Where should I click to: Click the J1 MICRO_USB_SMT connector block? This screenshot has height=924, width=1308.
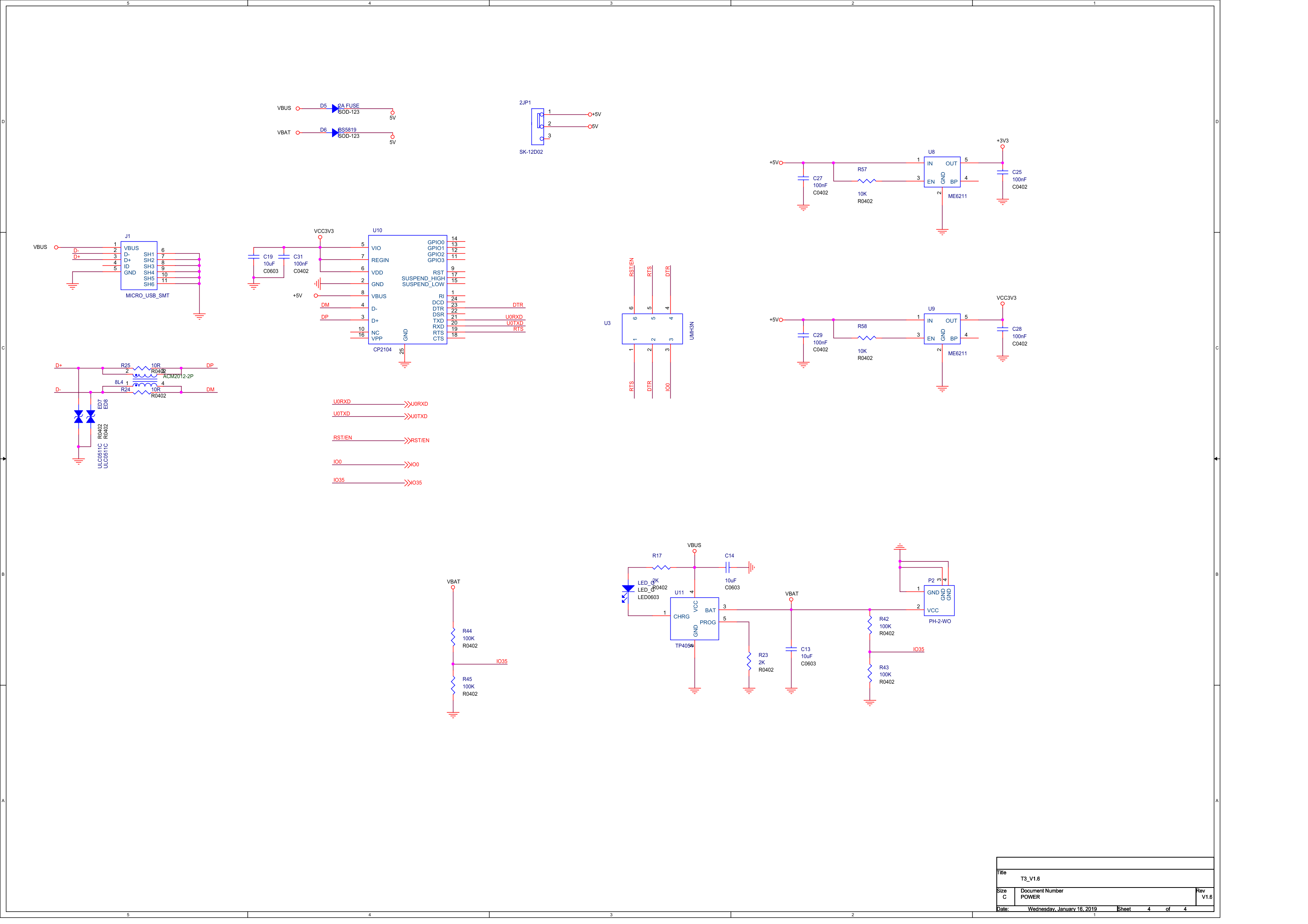point(139,266)
